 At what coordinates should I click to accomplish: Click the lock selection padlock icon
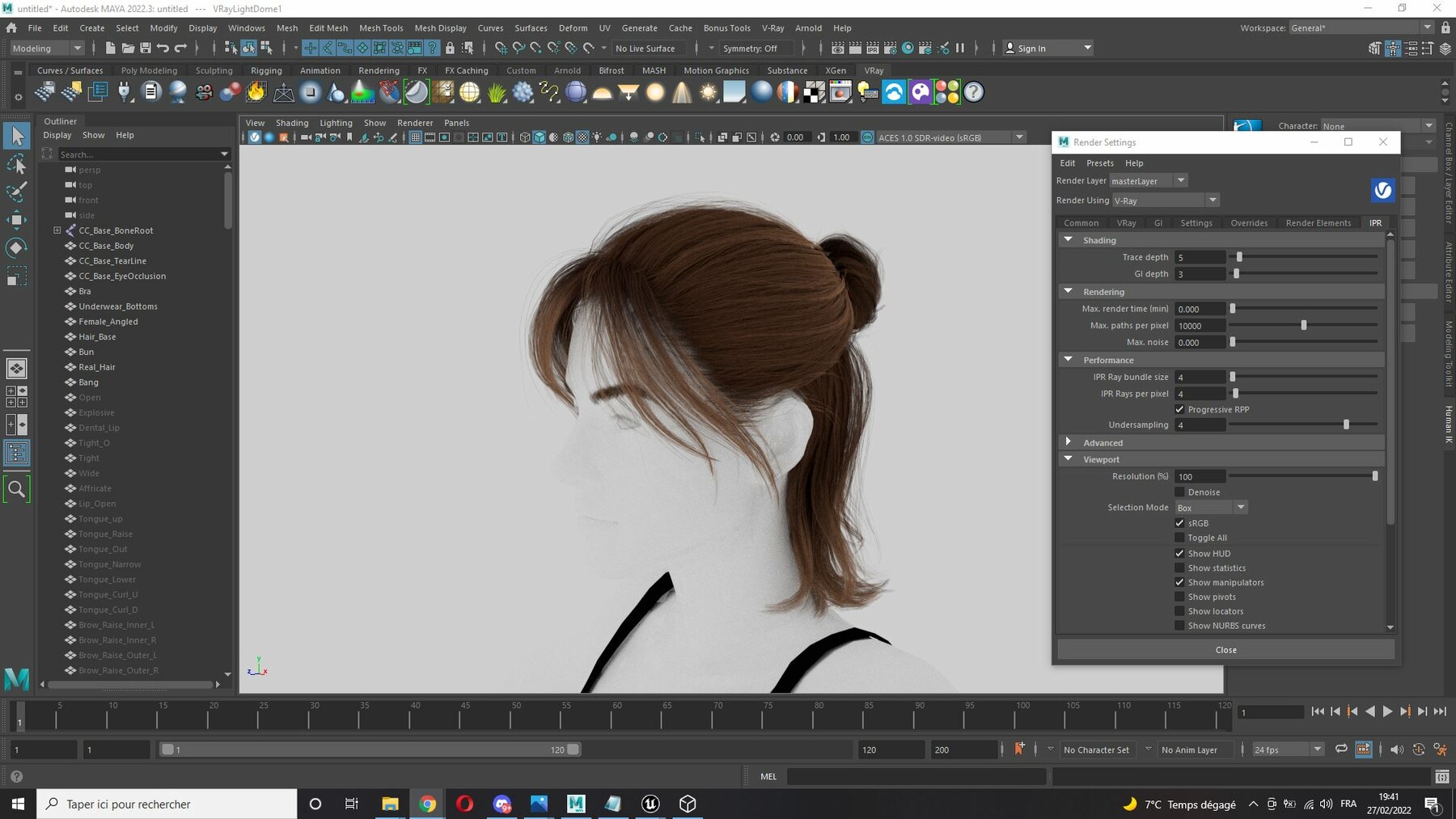pos(450,49)
